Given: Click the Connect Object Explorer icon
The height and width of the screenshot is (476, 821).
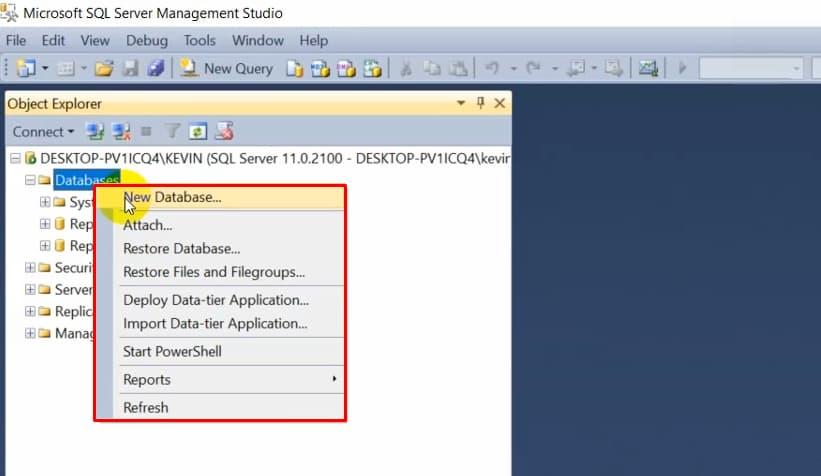Looking at the screenshot, I should 95,131.
